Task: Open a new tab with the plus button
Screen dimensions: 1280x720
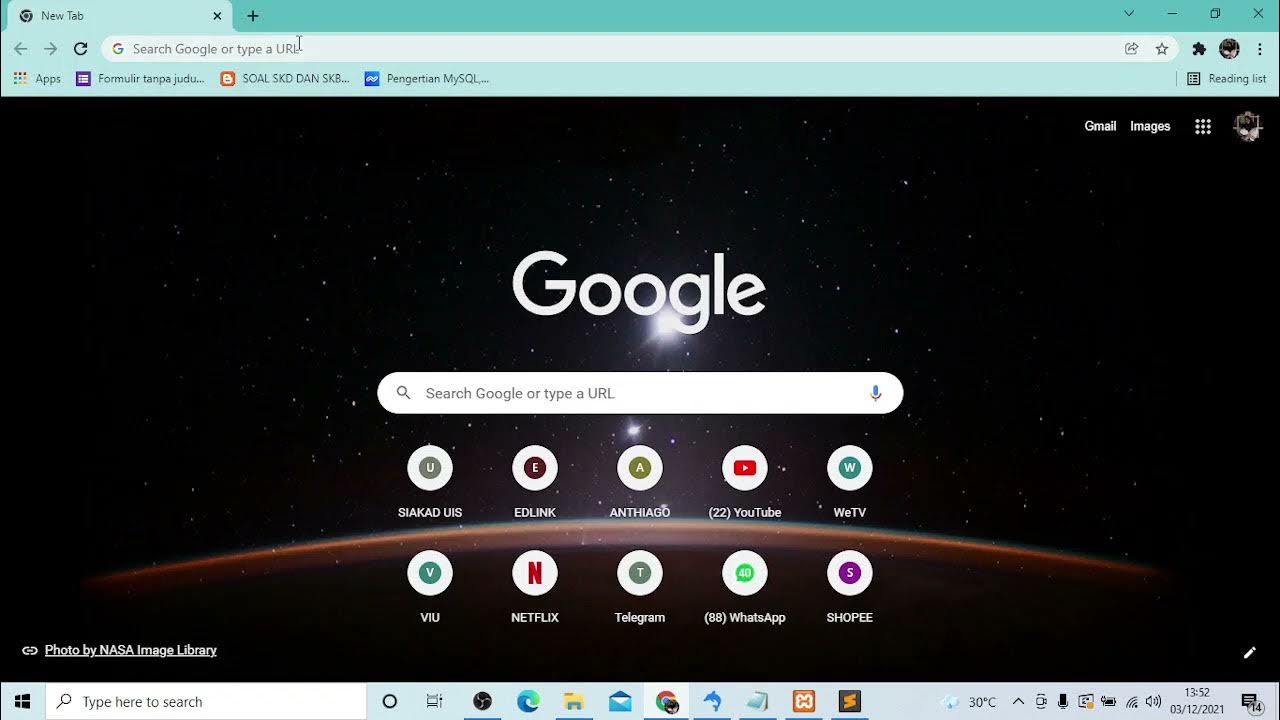Action: [253, 16]
